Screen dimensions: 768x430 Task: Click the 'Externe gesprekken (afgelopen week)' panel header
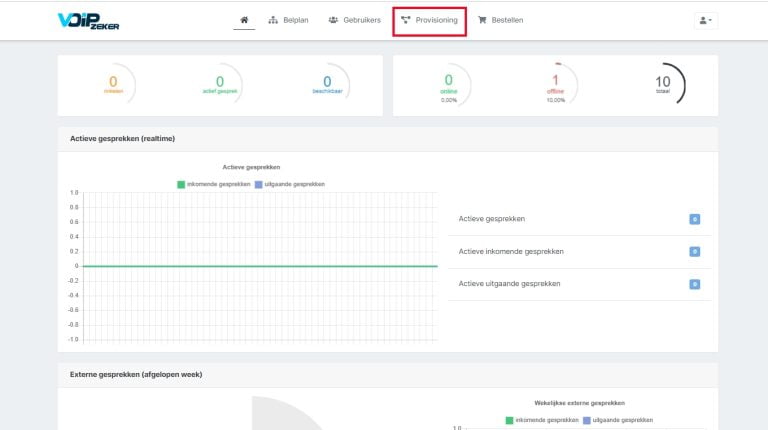pyautogui.click(x=388, y=375)
